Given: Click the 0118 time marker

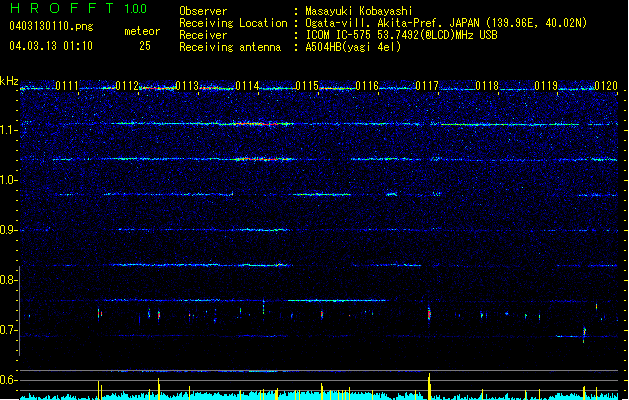Looking at the screenshot, I should [487, 86].
